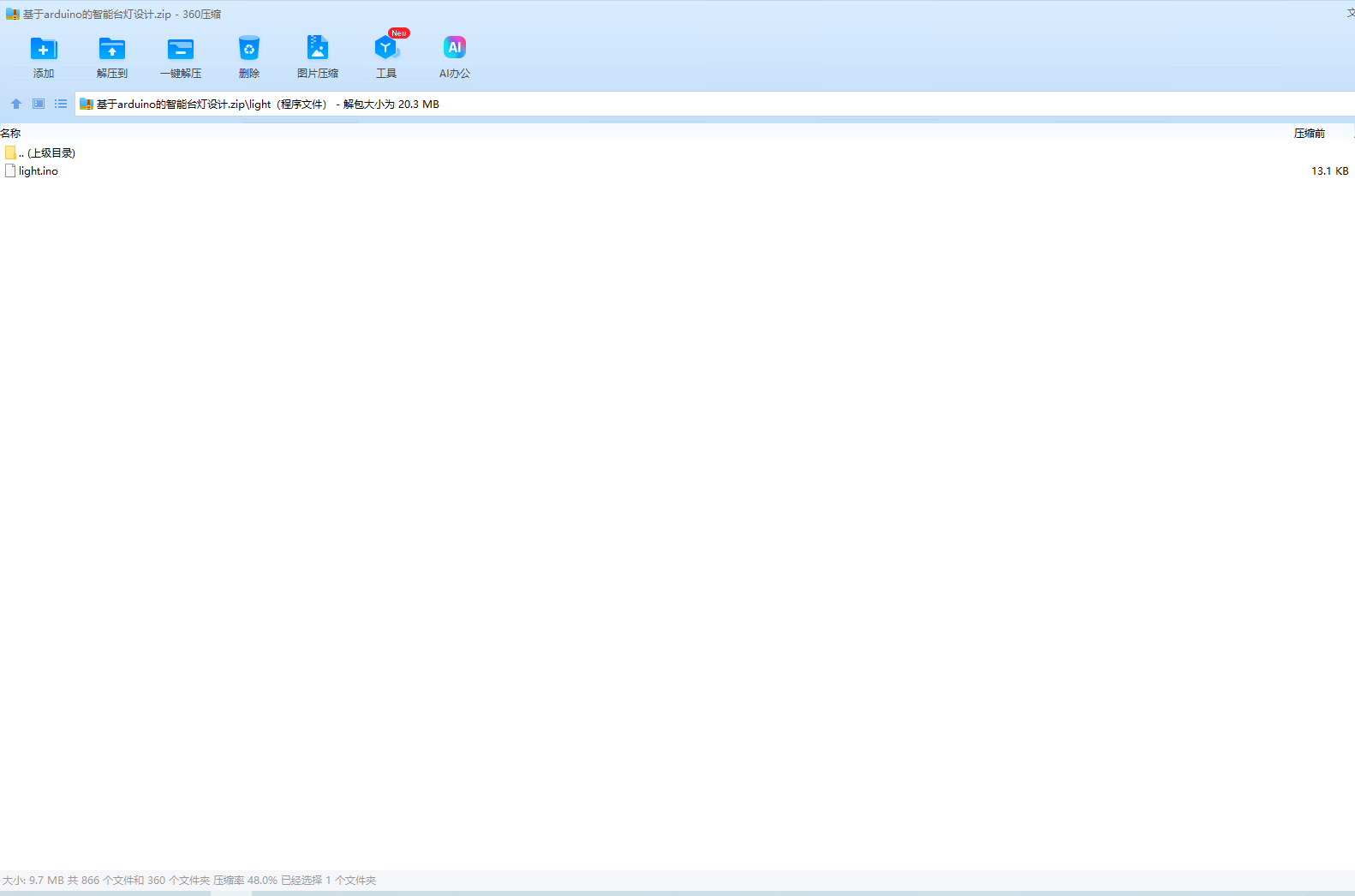The height and width of the screenshot is (896, 1355).
Task: Launch the AI办公 feature
Action: click(455, 49)
